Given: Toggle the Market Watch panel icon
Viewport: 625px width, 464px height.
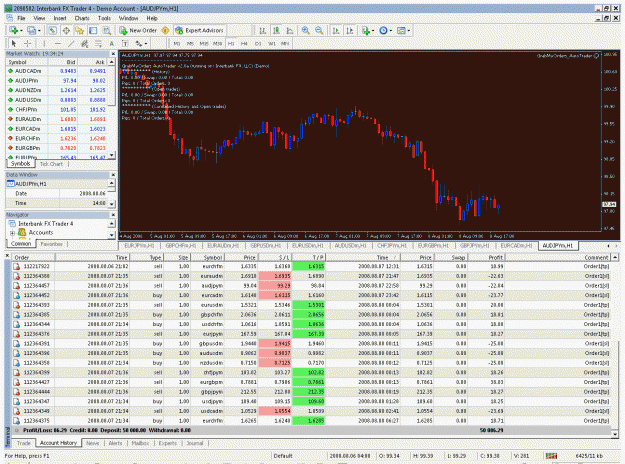Looking at the screenshot, I should [52, 30].
